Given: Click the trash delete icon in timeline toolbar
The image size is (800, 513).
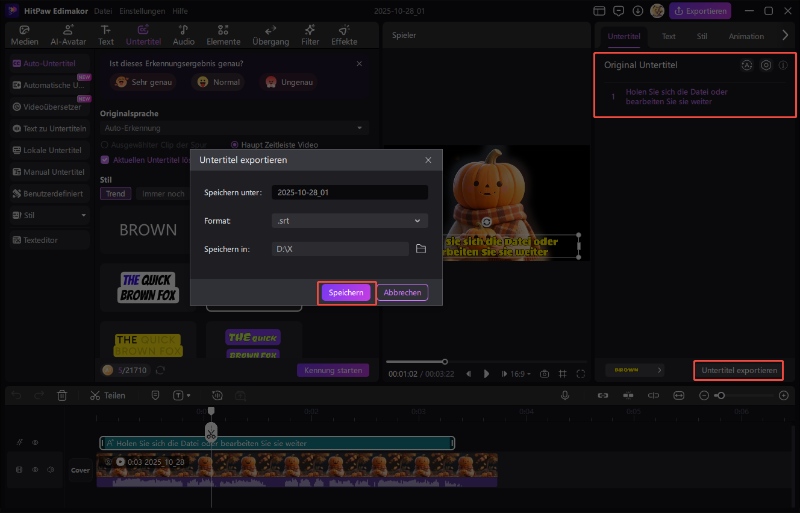Looking at the screenshot, I should point(62,395).
